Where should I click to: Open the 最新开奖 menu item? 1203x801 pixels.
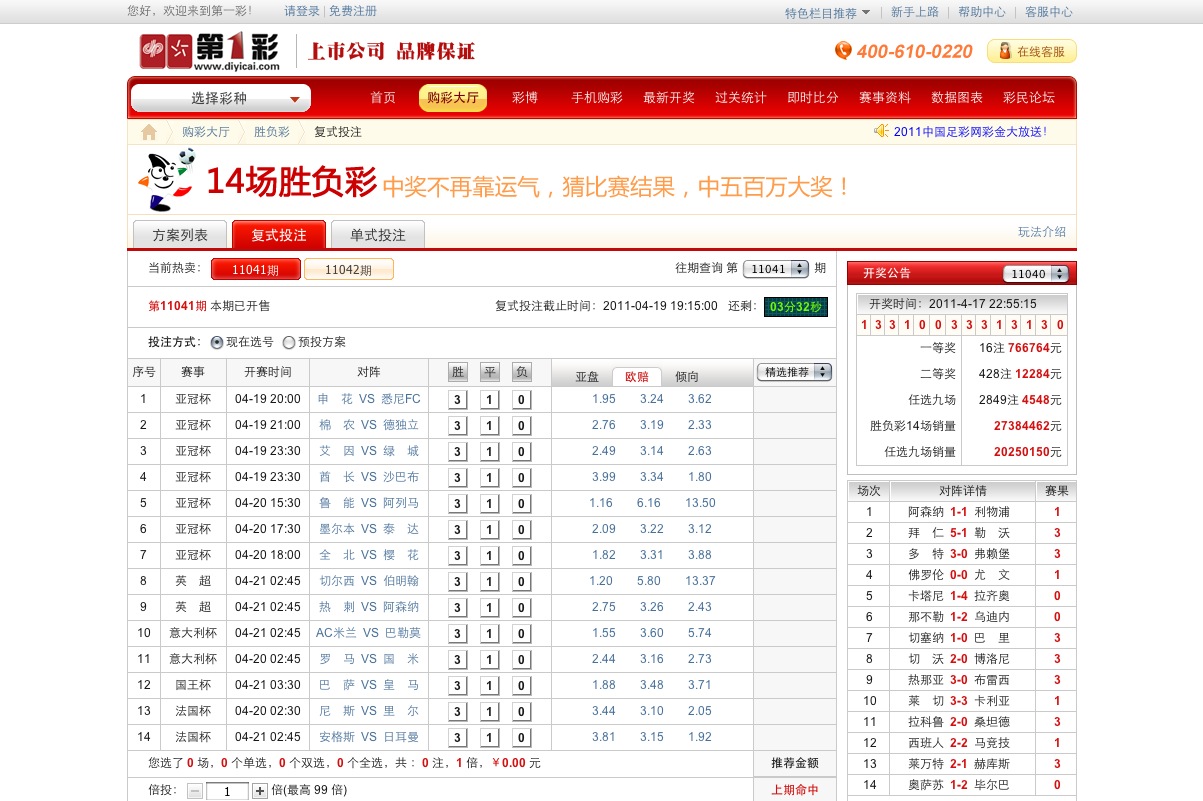(x=669, y=98)
